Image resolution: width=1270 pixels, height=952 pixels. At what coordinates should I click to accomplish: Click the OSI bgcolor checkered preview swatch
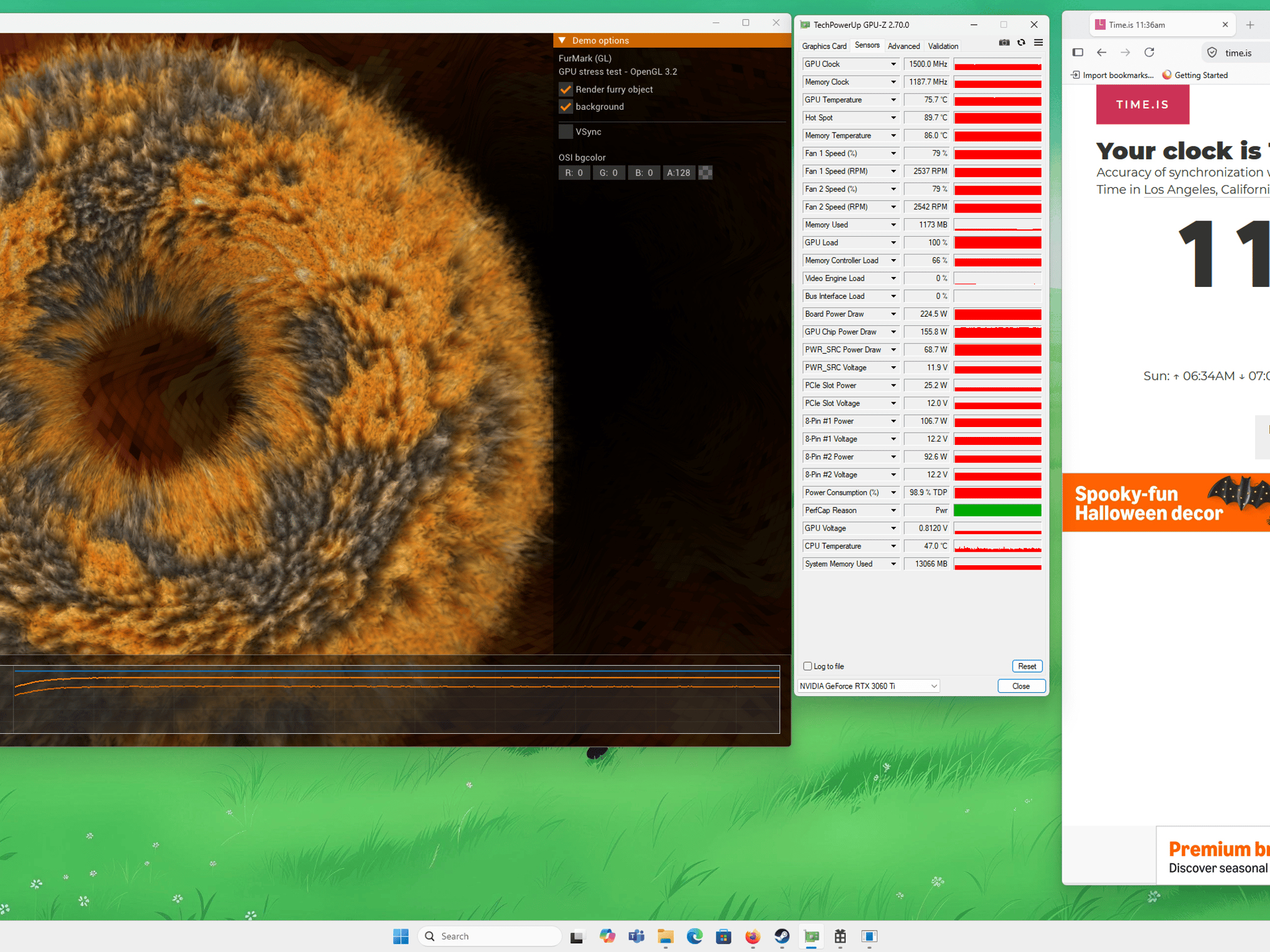(x=706, y=173)
